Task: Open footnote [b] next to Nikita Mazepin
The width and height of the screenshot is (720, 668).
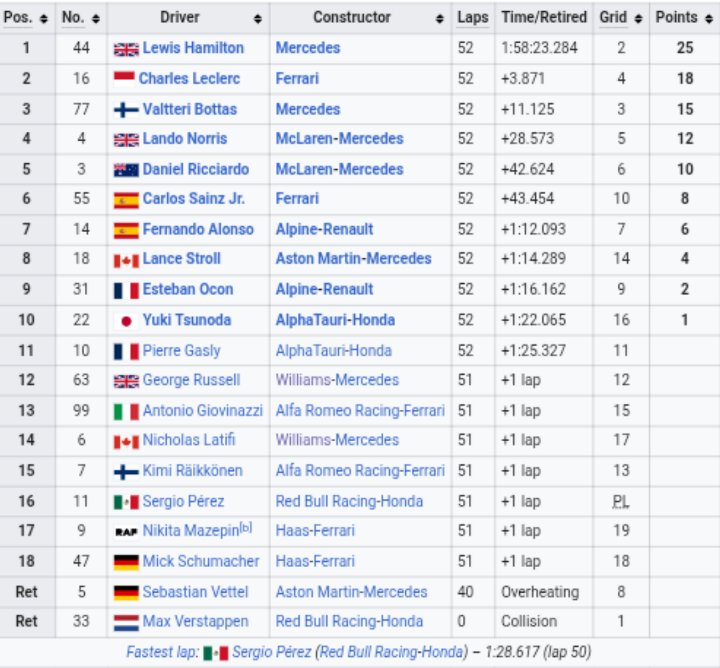Action: pos(246,528)
